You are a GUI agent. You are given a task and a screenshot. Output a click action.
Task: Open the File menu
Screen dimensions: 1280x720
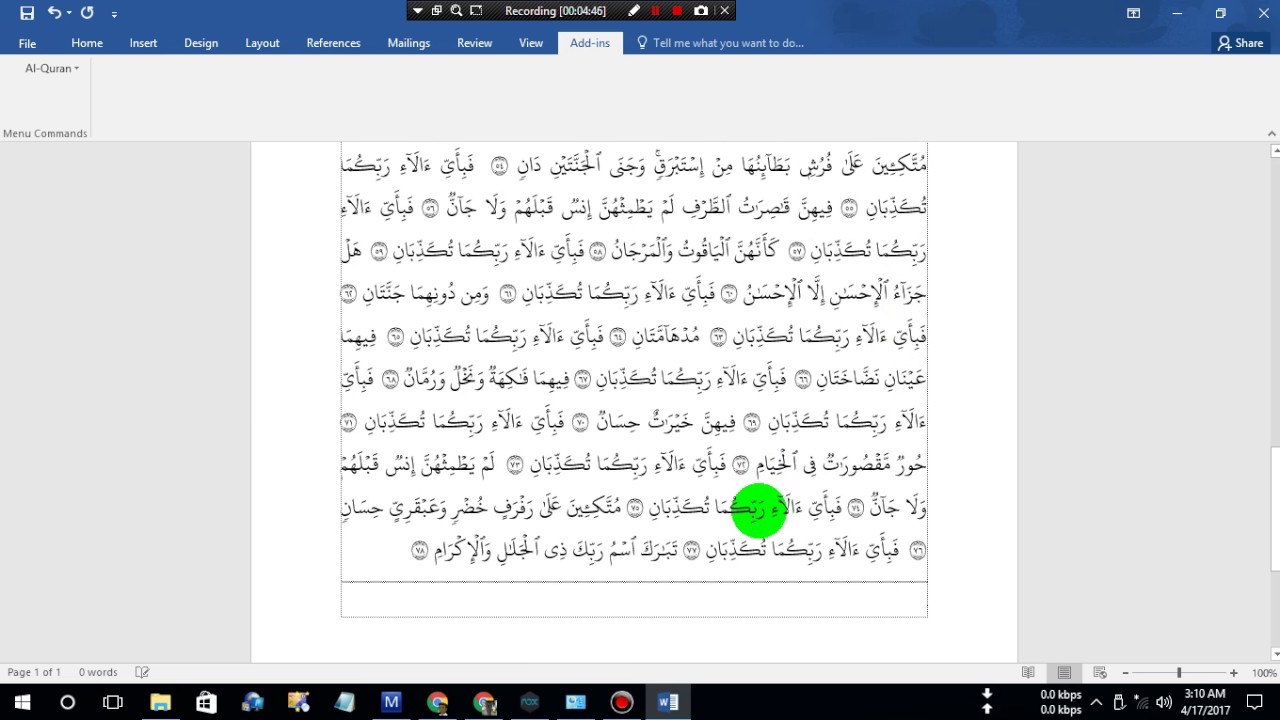[x=27, y=43]
